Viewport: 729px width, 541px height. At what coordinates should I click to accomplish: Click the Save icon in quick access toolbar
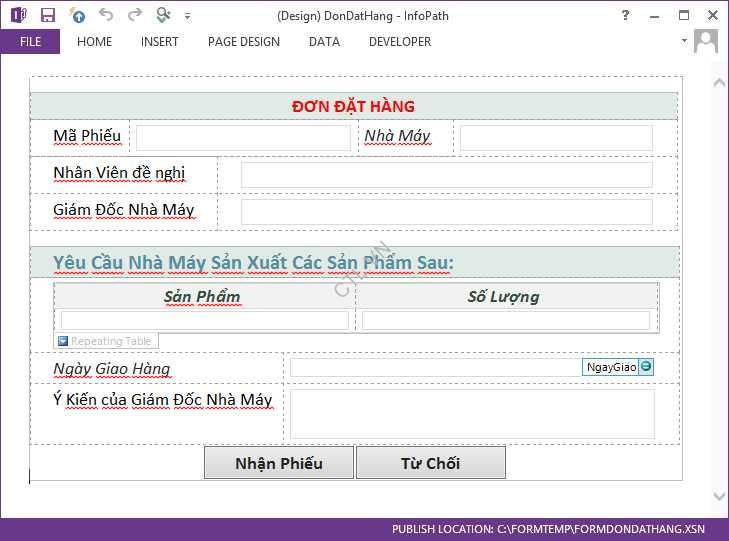(x=47, y=15)
